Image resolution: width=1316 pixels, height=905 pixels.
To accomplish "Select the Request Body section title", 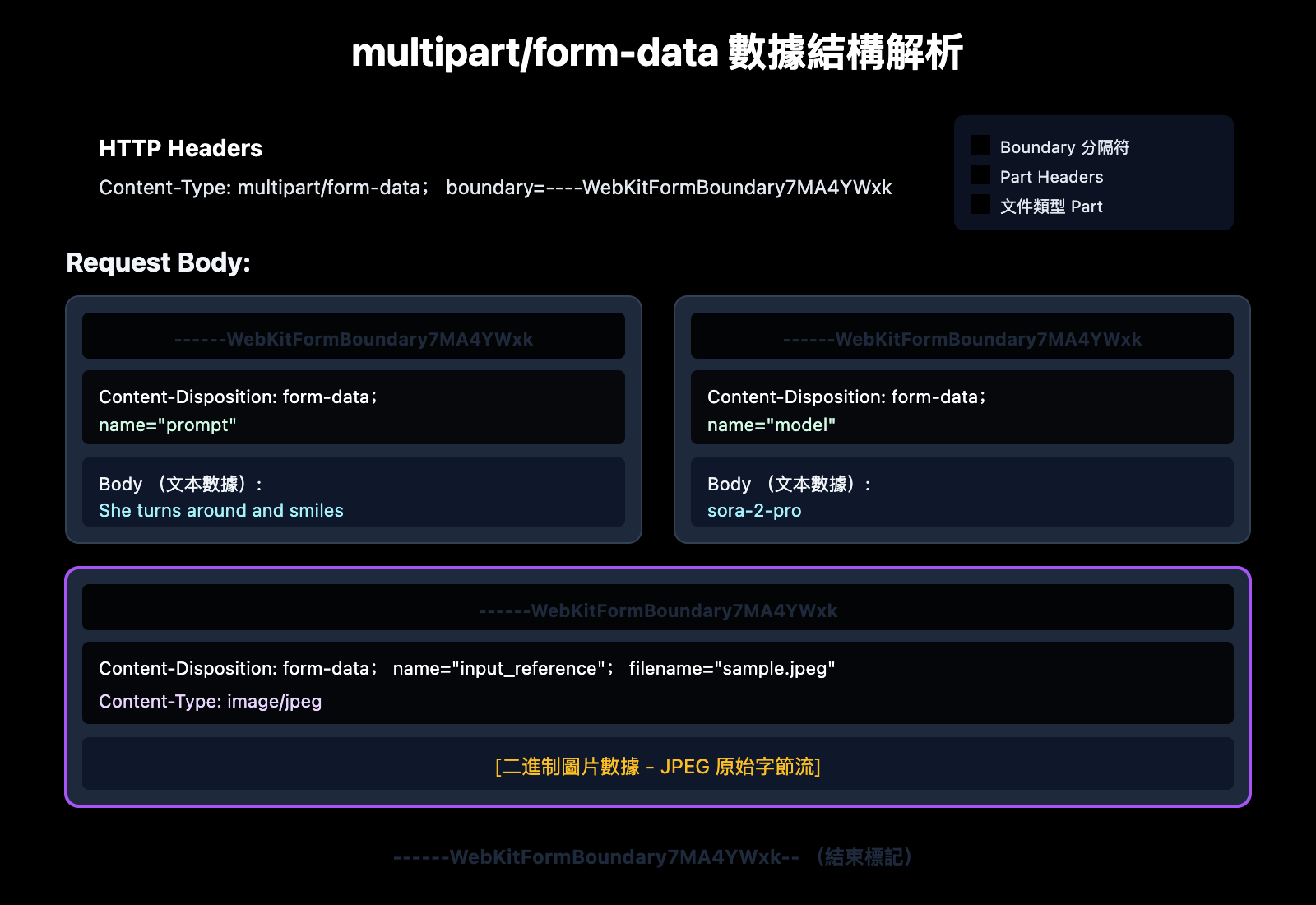I will pos(159,262).
